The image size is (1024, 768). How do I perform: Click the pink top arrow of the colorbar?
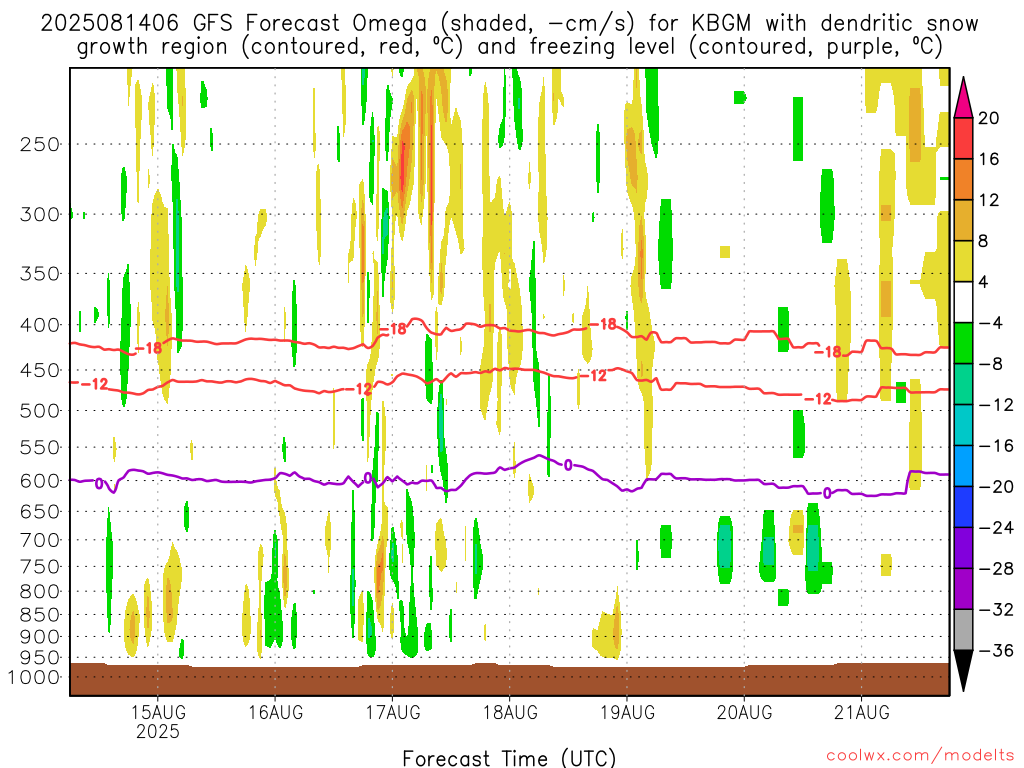coord(963,98)
